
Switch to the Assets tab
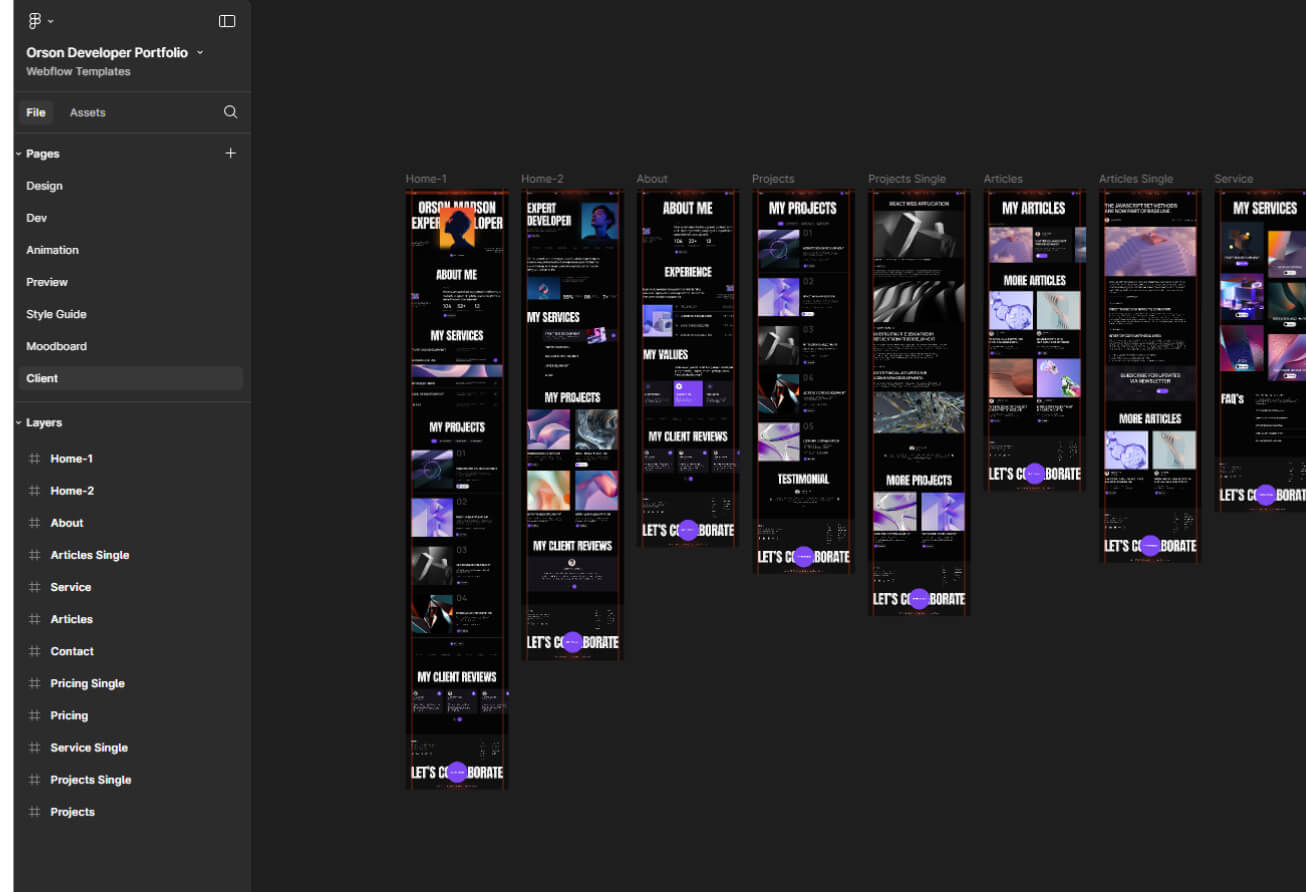[x=87, y=113]
